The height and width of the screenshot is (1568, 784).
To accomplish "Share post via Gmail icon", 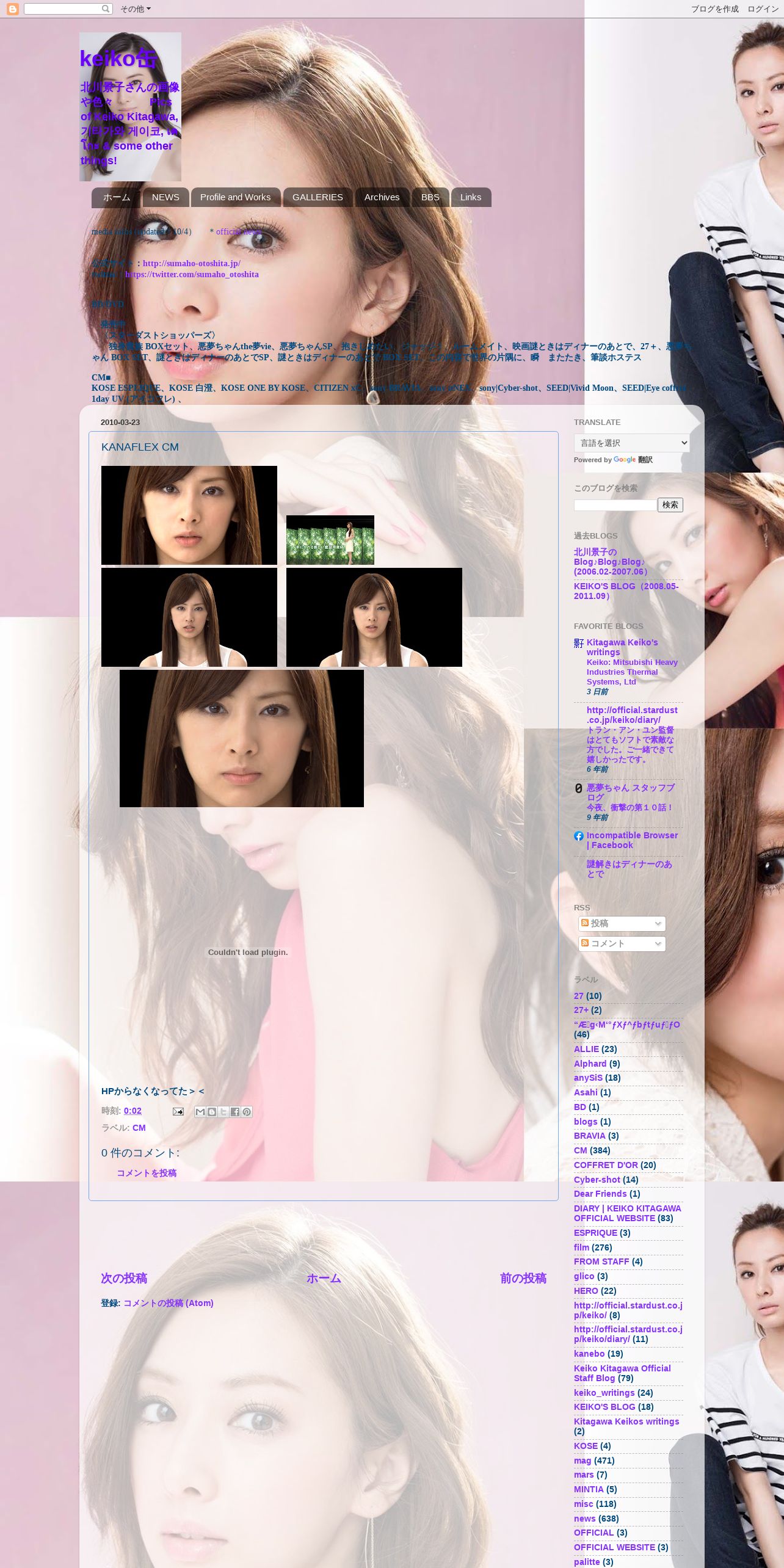I will tap(200, 1112).
